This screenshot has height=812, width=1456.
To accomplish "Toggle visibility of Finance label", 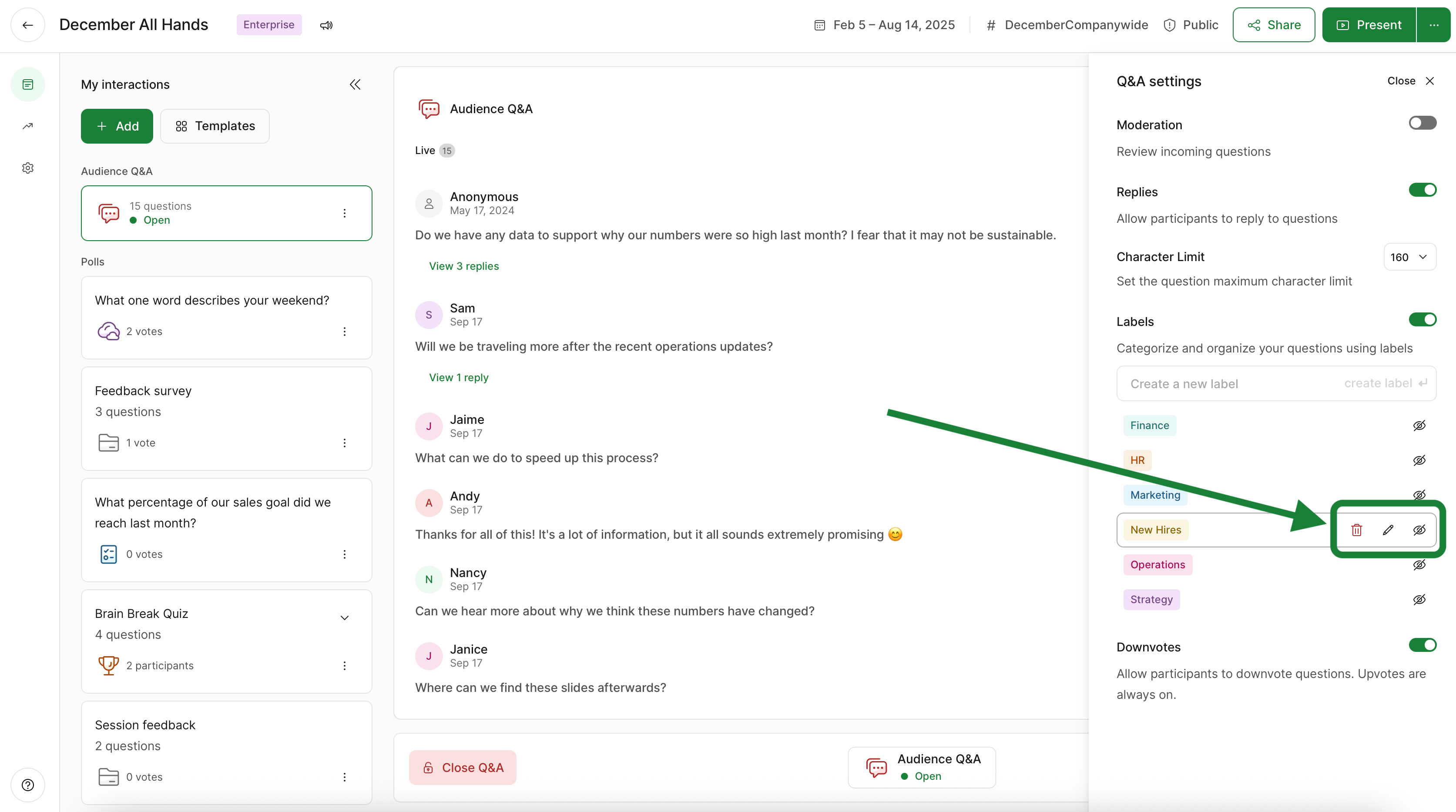I will pyautogui.click(x=1419, y=426).
